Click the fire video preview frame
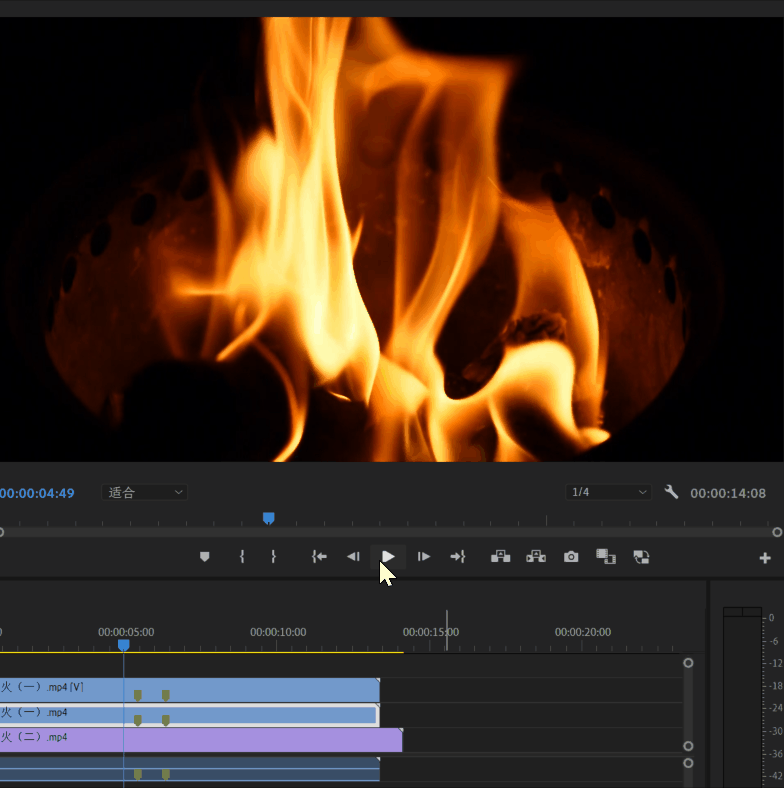The image size is (784, 788). click(x=392, y=240)
